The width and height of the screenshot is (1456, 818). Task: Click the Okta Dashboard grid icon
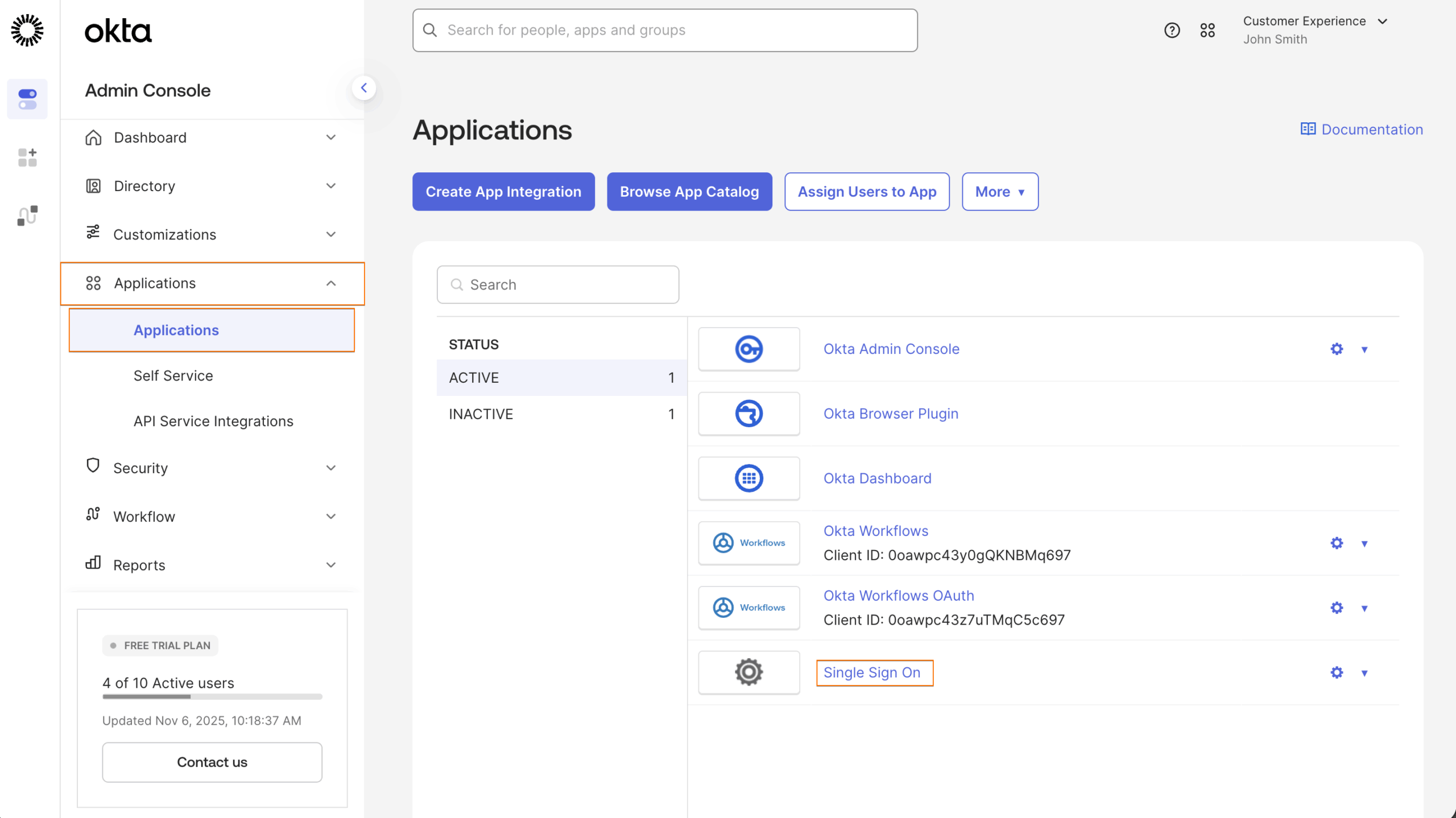coord(748,478)
